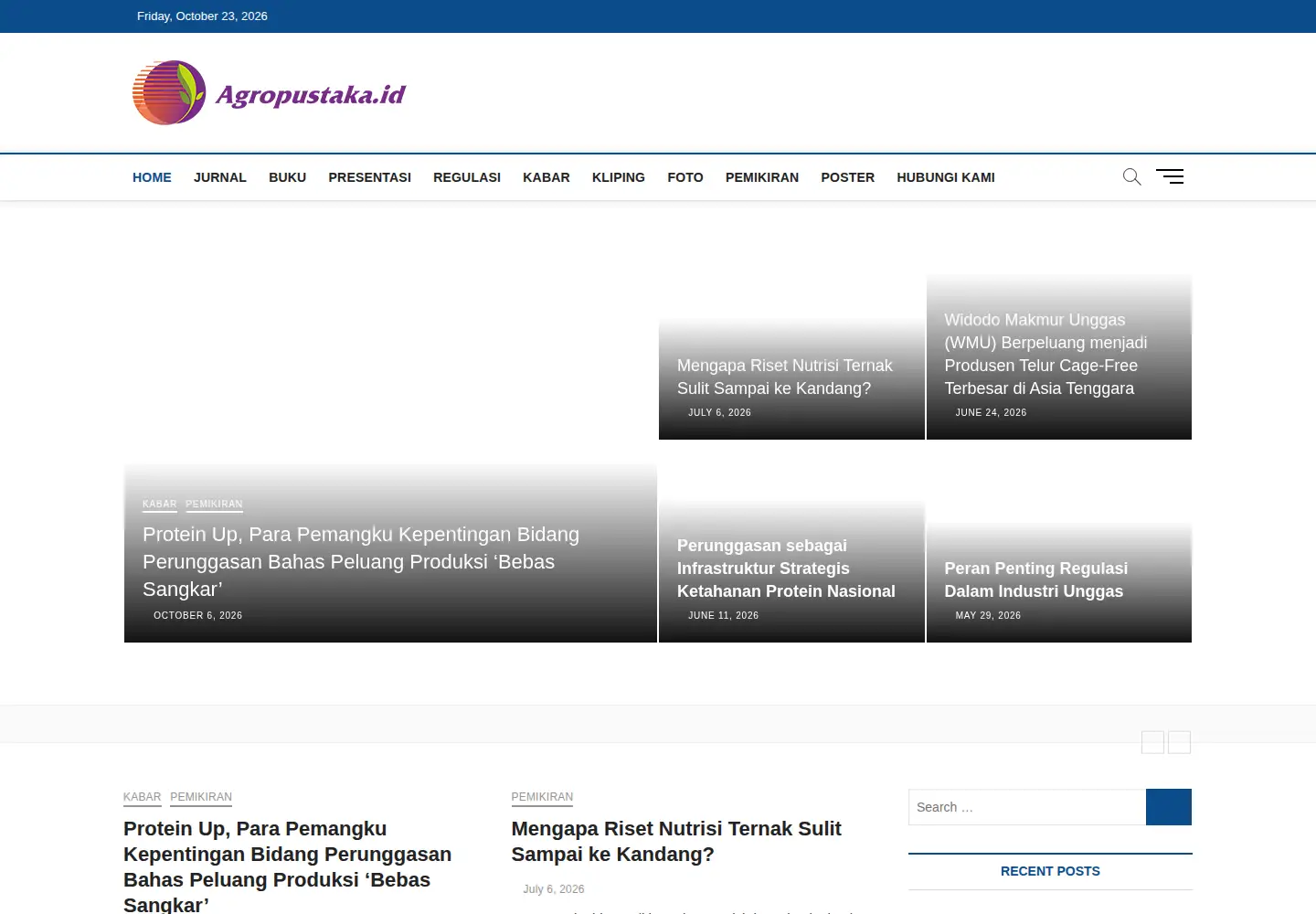Click 'JULY 6, 2026' date on slide

click(x=720, y=413)
